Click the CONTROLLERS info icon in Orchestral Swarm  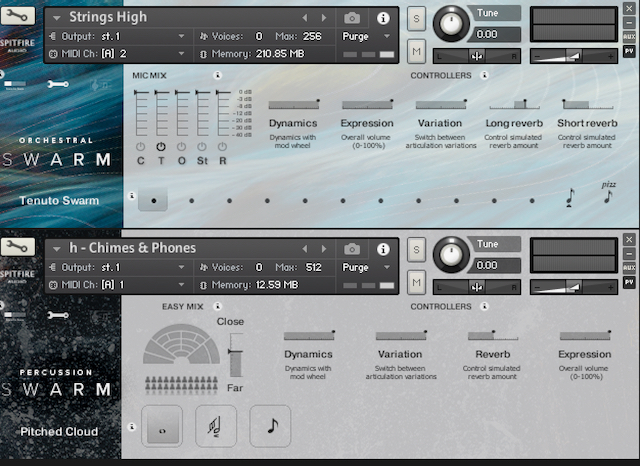point(484,75)
